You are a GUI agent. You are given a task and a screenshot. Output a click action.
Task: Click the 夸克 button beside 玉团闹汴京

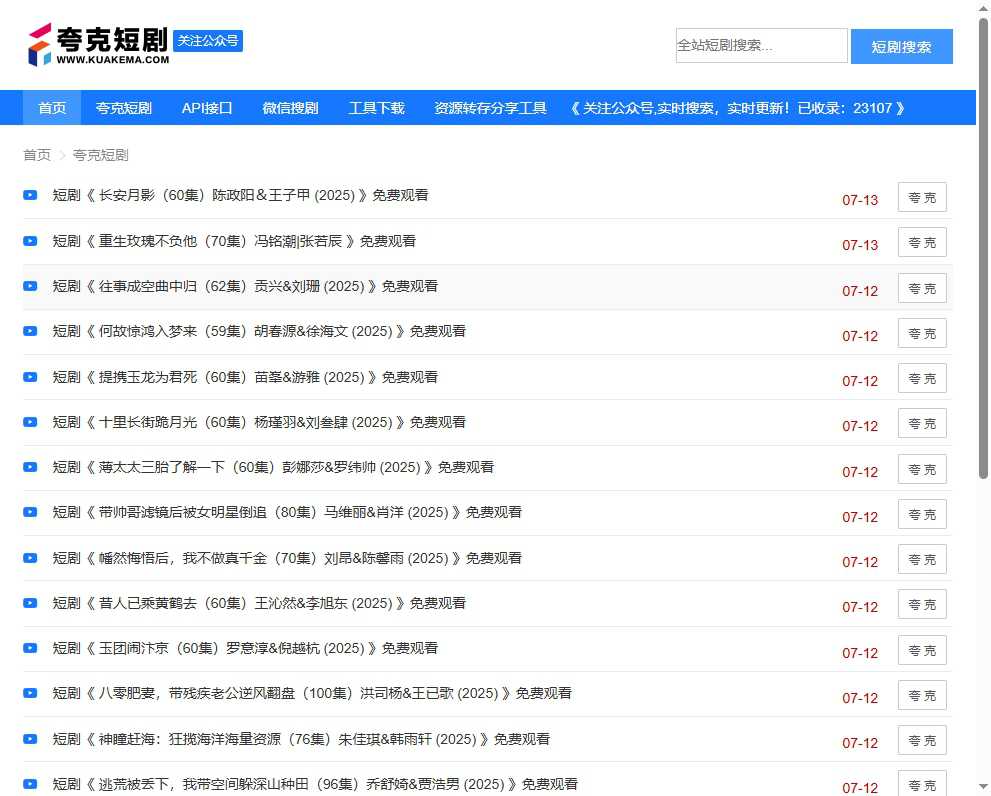(x=921, y=649)
